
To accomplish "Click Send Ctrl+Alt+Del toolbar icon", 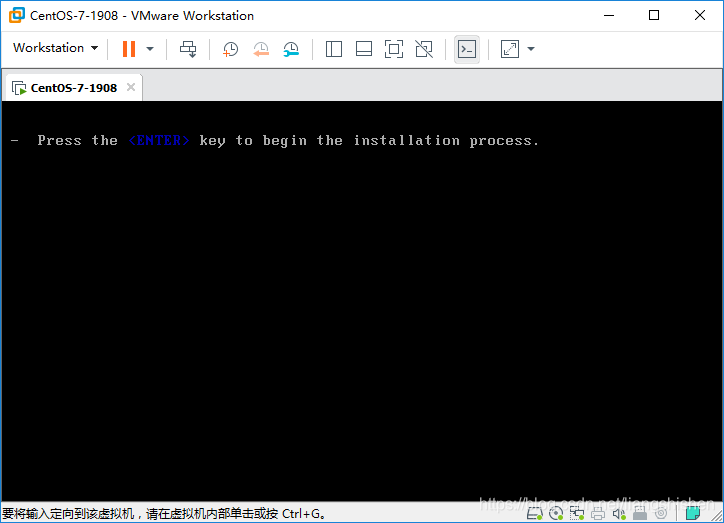I will 188,48.
